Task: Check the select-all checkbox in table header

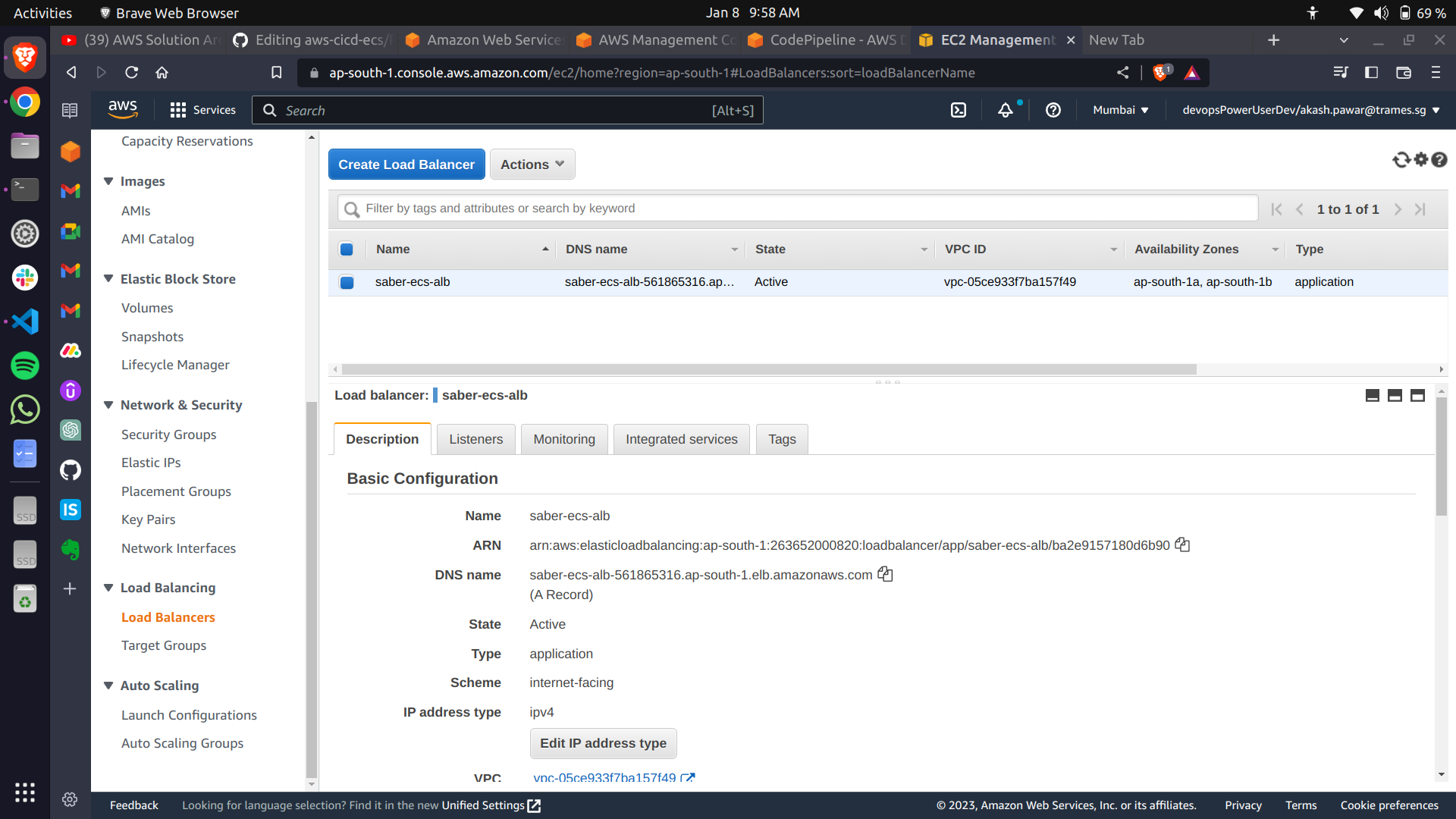Action: coord(347,249)
